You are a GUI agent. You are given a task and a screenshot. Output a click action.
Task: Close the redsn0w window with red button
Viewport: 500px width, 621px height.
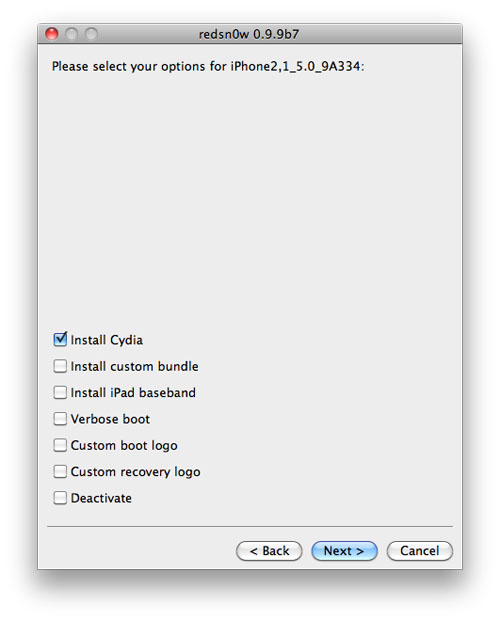[x=52, y=34]
